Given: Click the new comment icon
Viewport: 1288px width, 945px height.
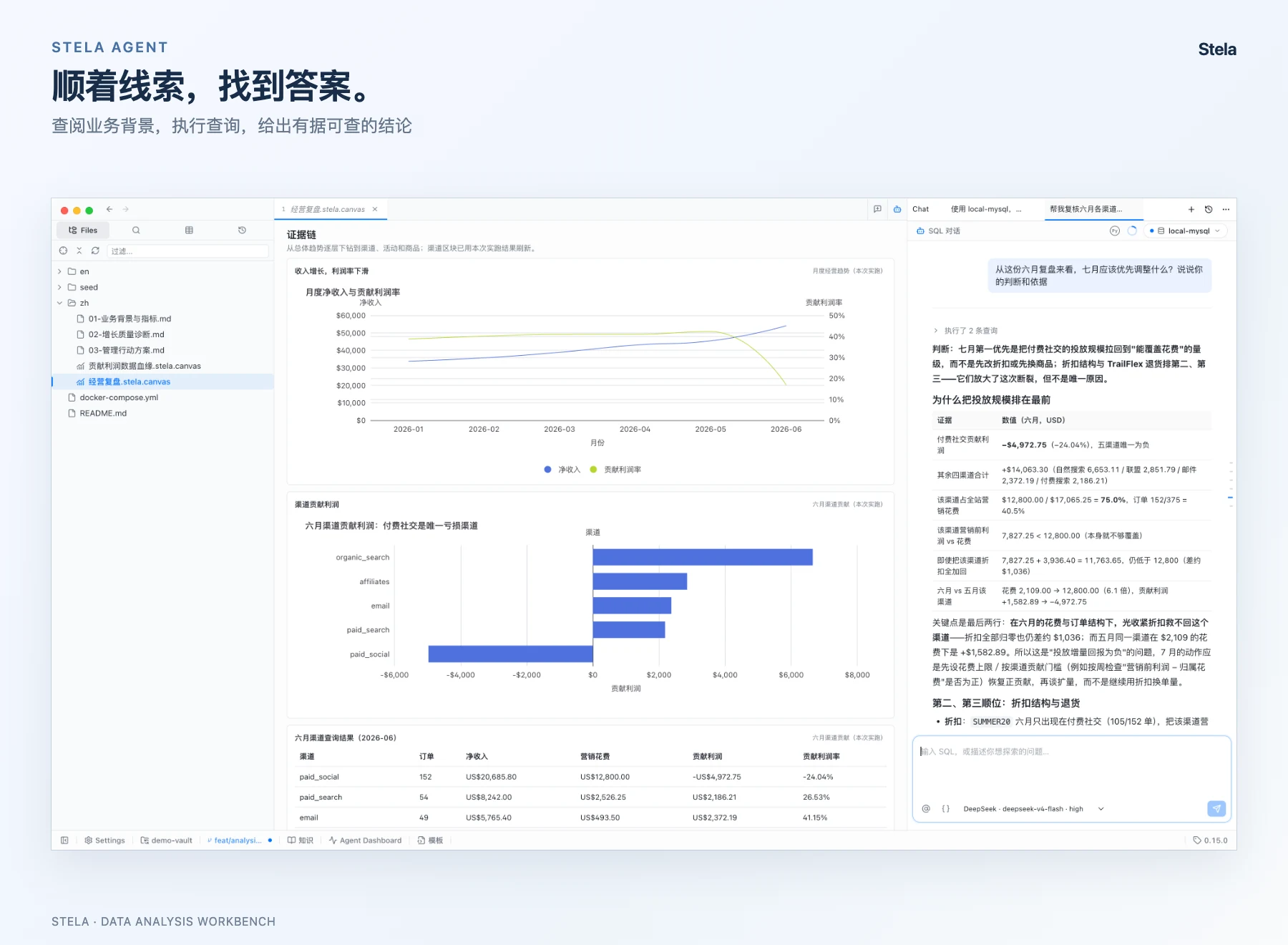Looking at the screenshot, I should pos(877,209).
